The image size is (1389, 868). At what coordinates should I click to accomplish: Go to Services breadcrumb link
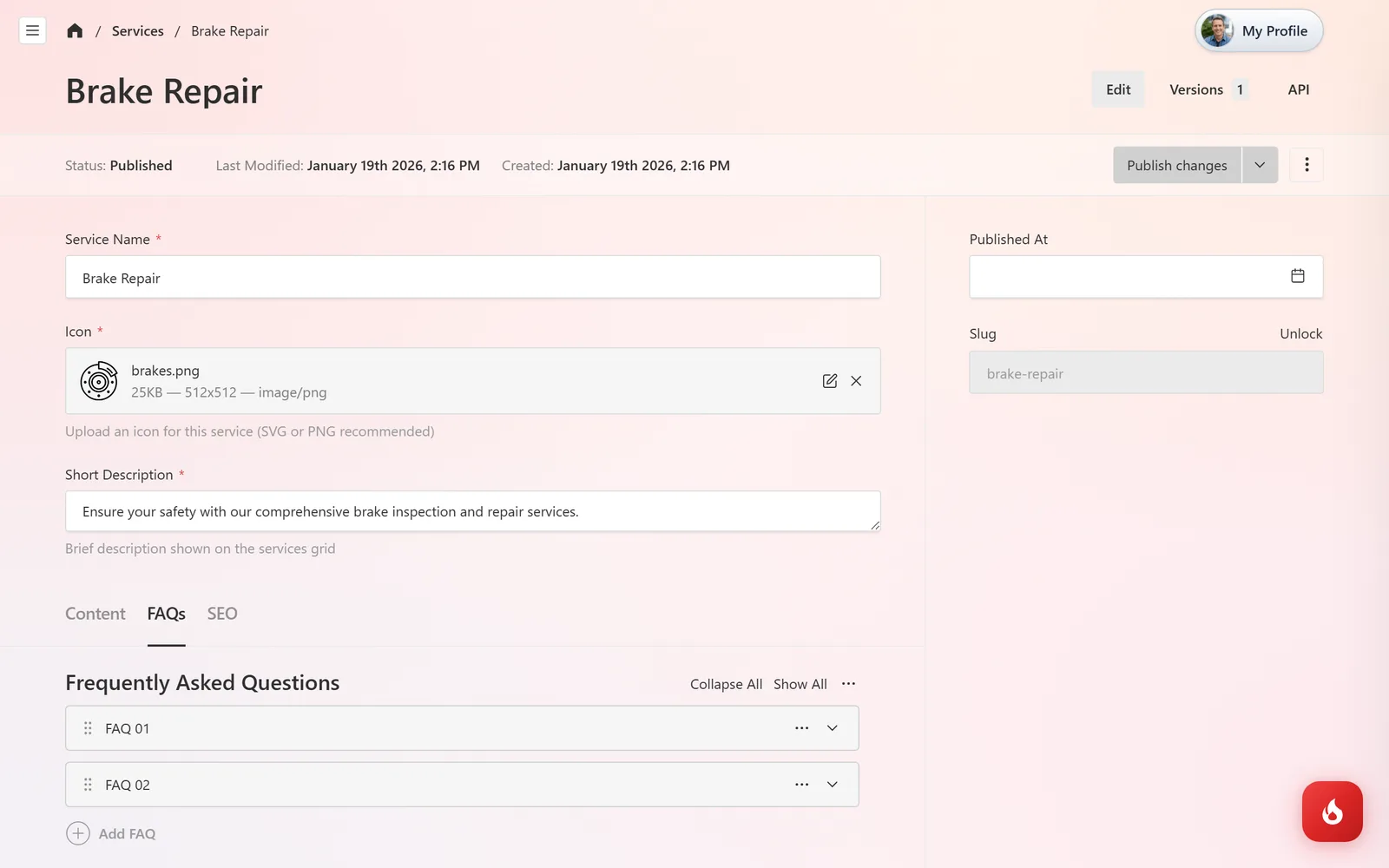(137, 30)
